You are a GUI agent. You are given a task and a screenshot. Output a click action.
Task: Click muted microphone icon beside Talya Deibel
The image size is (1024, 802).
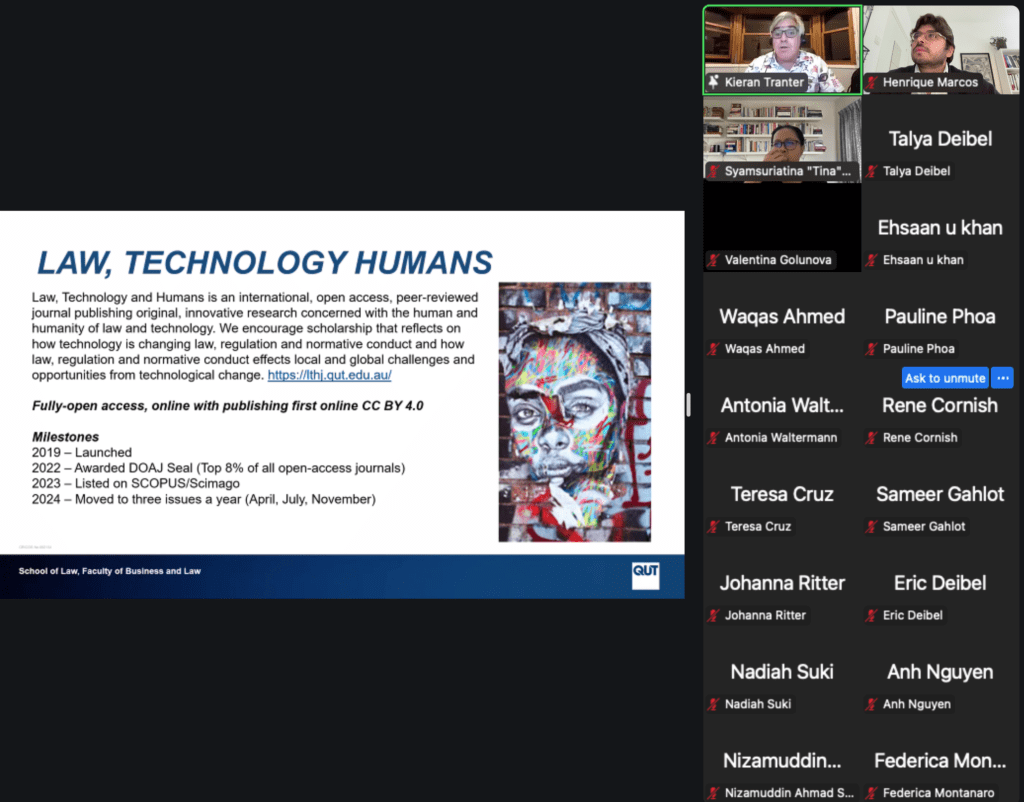pos(871,172)
